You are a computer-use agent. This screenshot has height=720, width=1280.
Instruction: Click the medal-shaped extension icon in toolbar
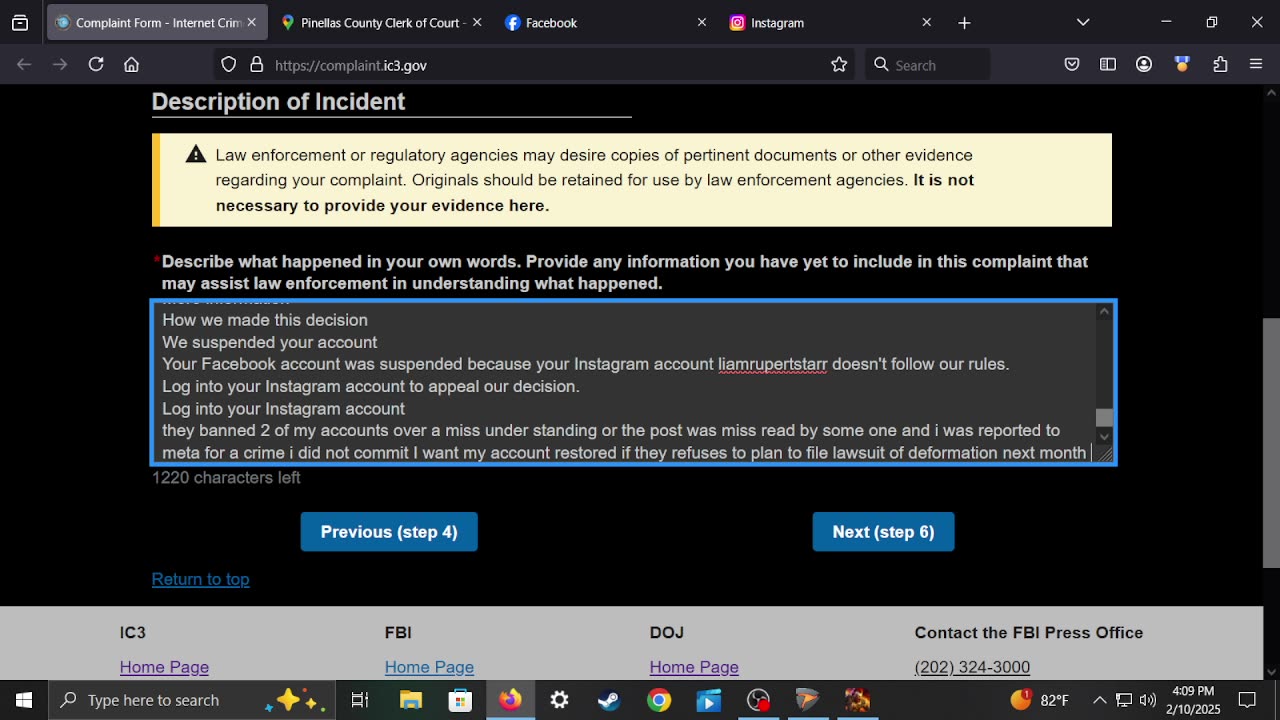(1182, 64)
